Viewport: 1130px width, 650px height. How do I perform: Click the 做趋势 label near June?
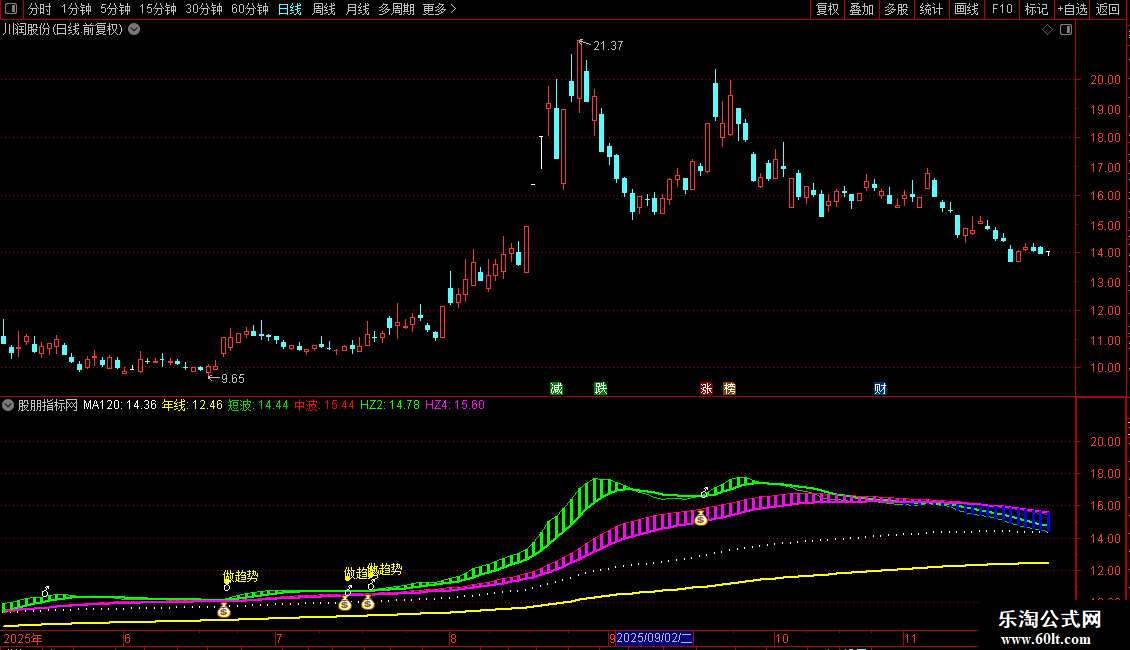[x=241, y=576]
